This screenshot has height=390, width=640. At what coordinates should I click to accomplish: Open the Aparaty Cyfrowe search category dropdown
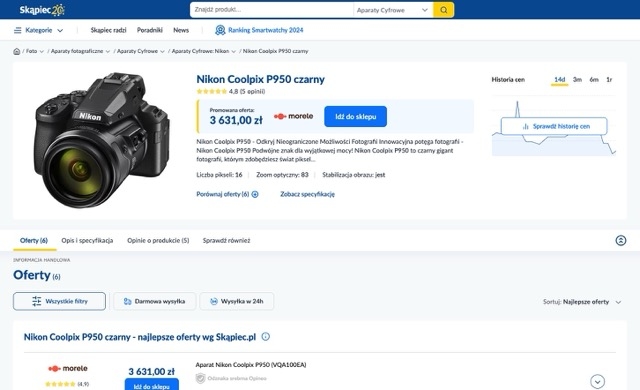coord(392,10)
